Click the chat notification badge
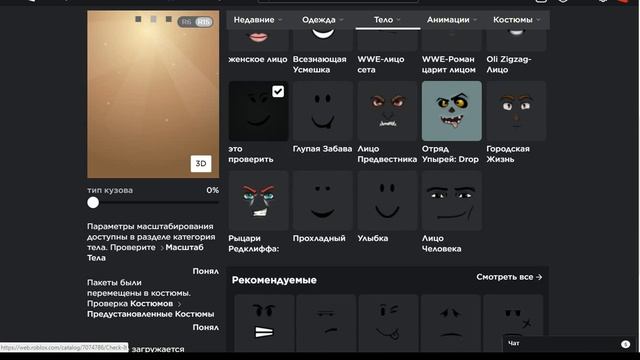Screen dimensions: 640x360 tap(625, 344)
